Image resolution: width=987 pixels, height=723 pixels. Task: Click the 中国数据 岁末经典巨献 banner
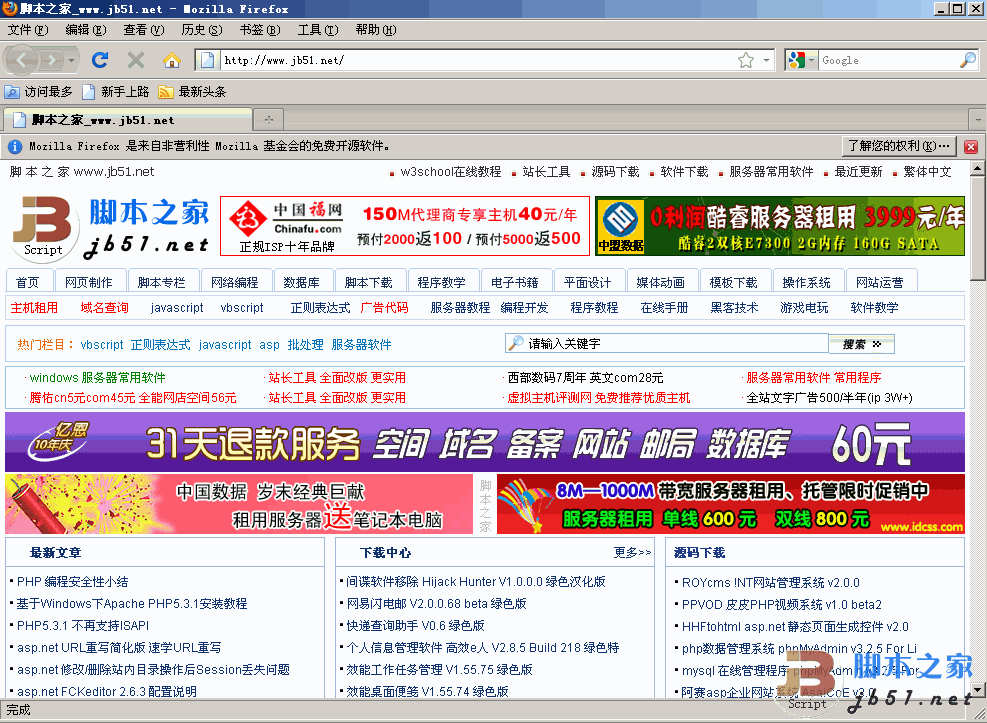(239, 504)
